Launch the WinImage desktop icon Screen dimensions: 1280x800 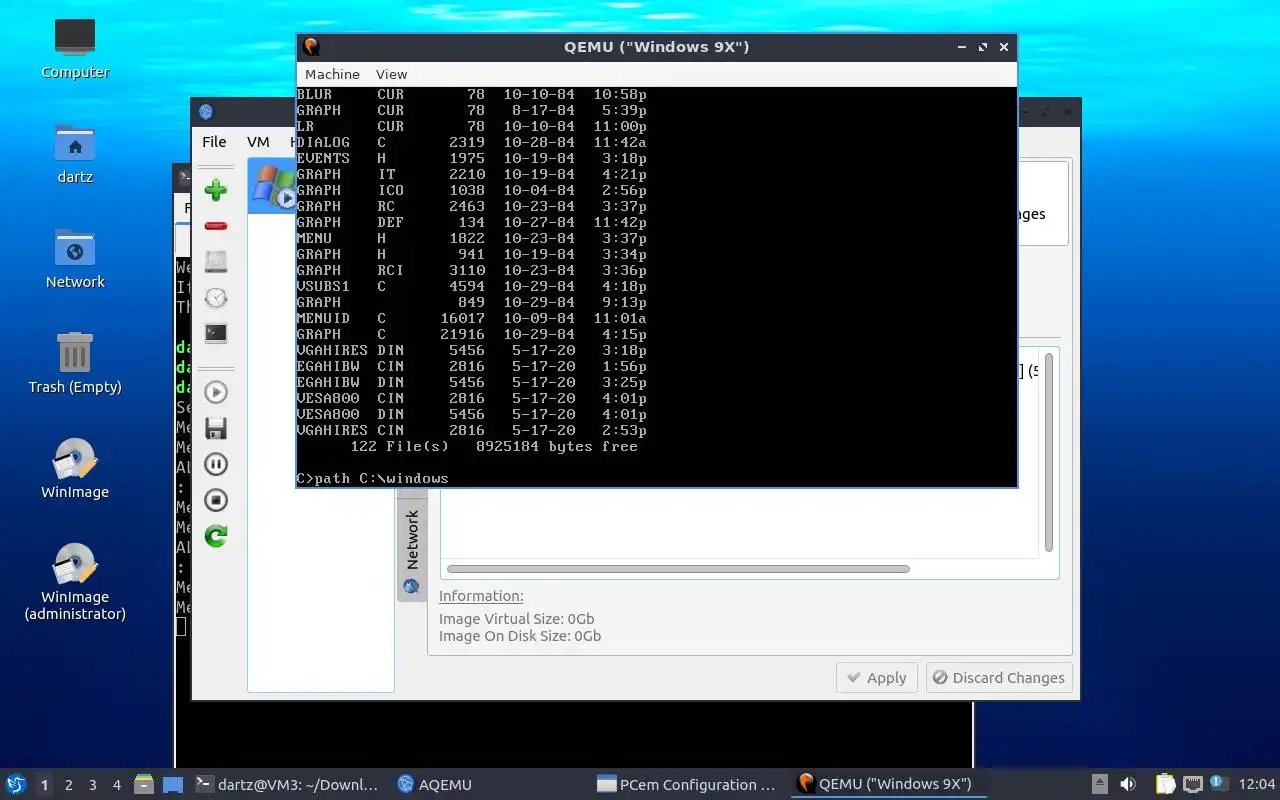click(75, 469)
